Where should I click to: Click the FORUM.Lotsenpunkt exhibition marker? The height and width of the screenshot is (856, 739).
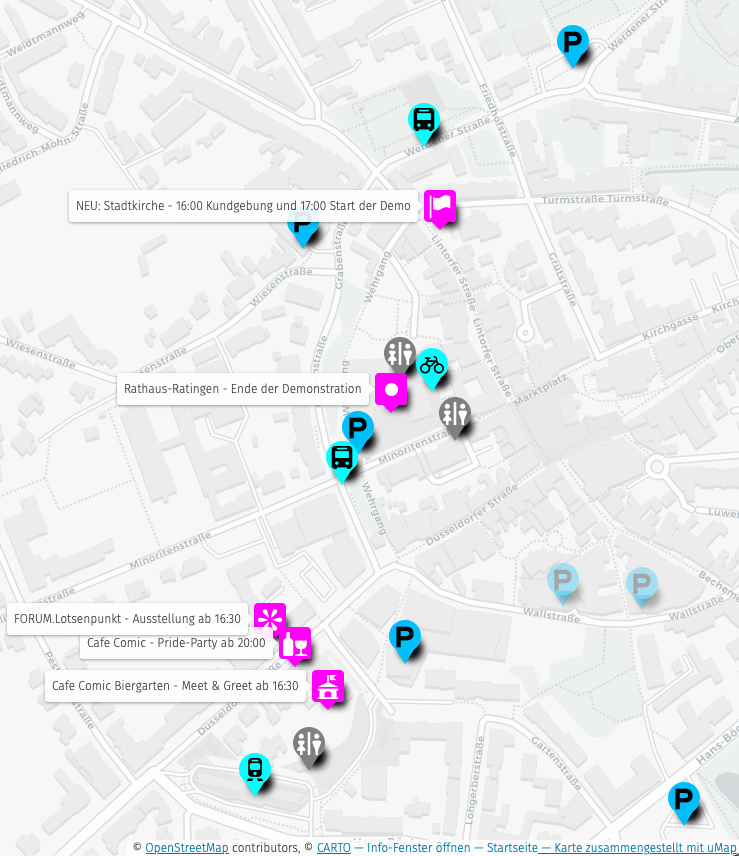[x=269, y=618]
